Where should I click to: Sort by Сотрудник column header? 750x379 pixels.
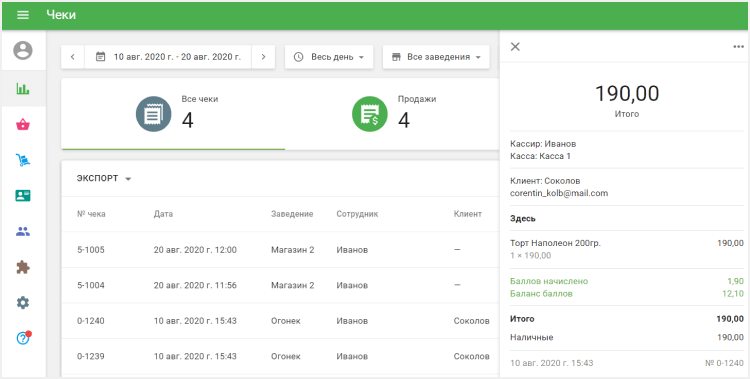[x=357, y=214]
